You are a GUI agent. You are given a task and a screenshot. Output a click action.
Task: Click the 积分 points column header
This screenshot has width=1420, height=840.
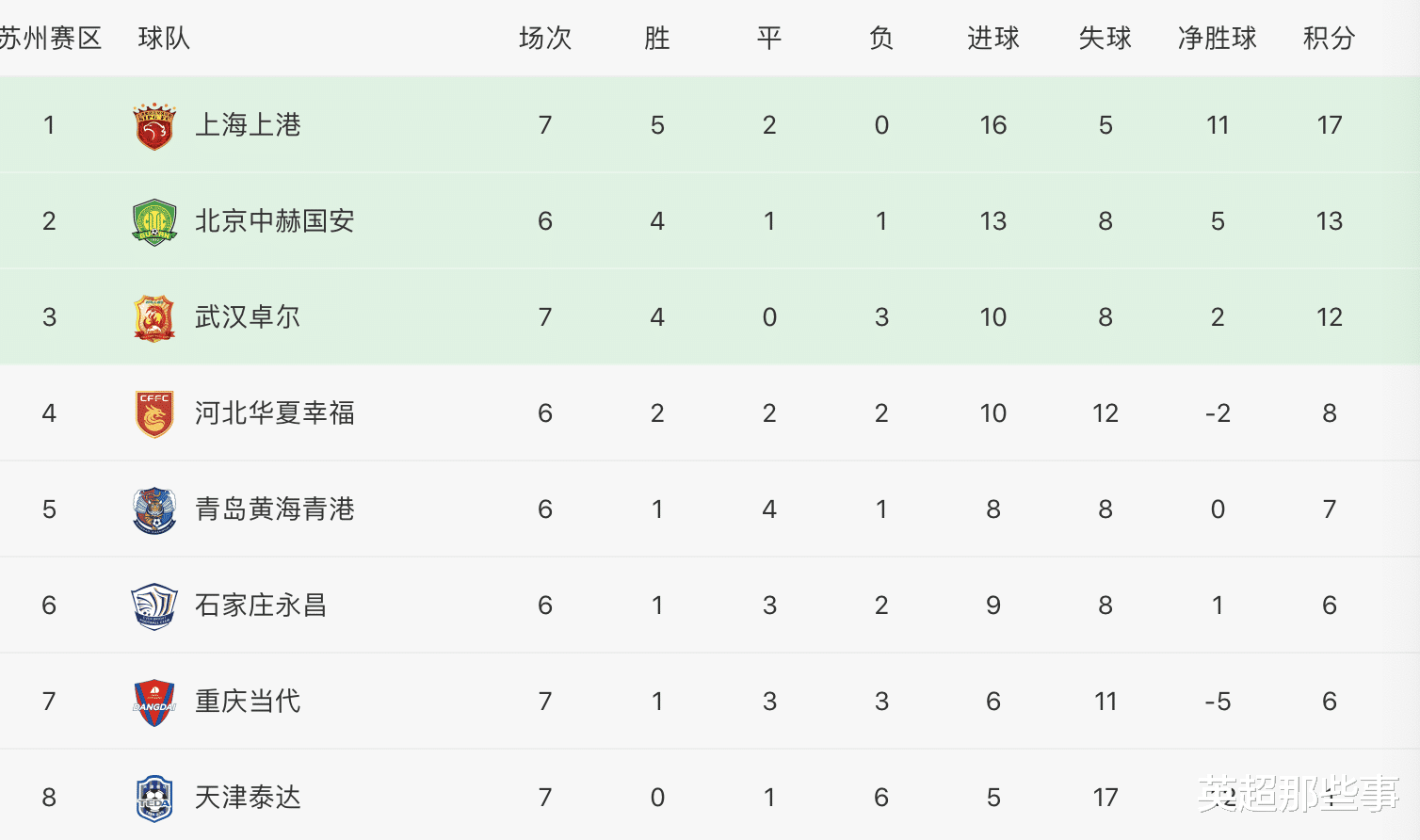pyautogui.click(x=1329, y=39)
